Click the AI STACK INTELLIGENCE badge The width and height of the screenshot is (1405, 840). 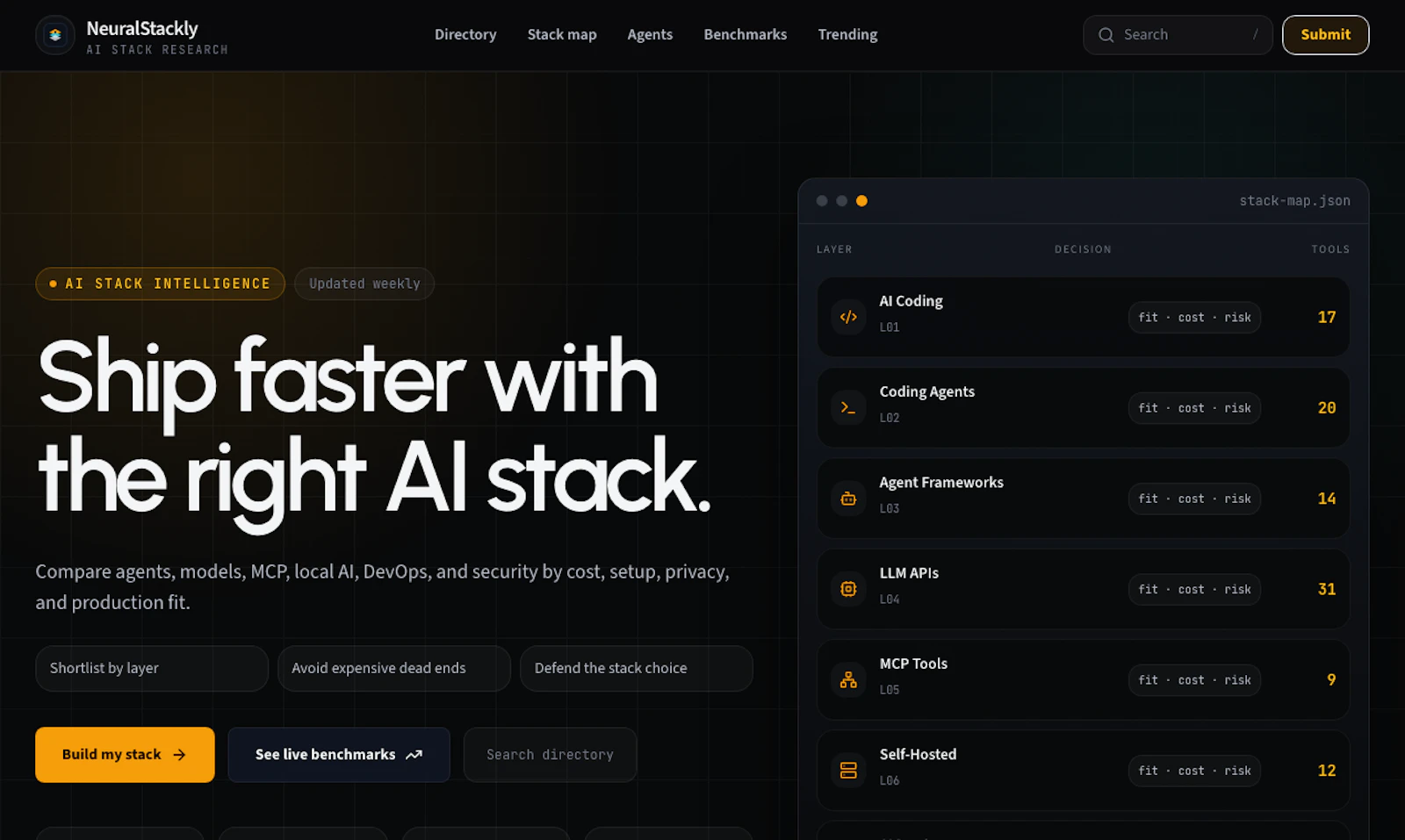click(x=160, y=284)
